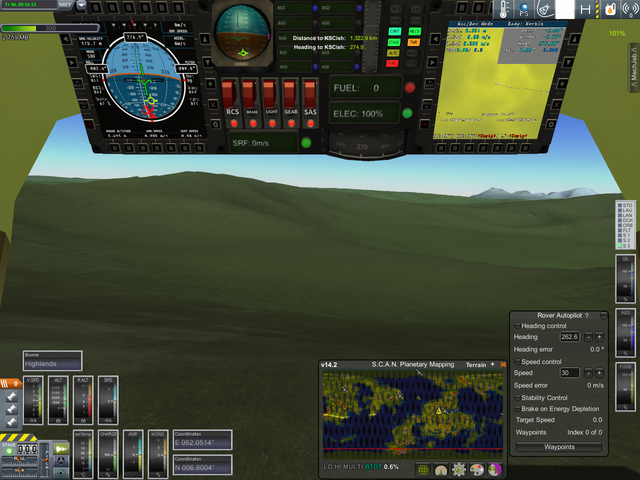Screen dimensions: 640x480
Task: Expand the MechJeb side tab
Action: click(x=633, y=68)
